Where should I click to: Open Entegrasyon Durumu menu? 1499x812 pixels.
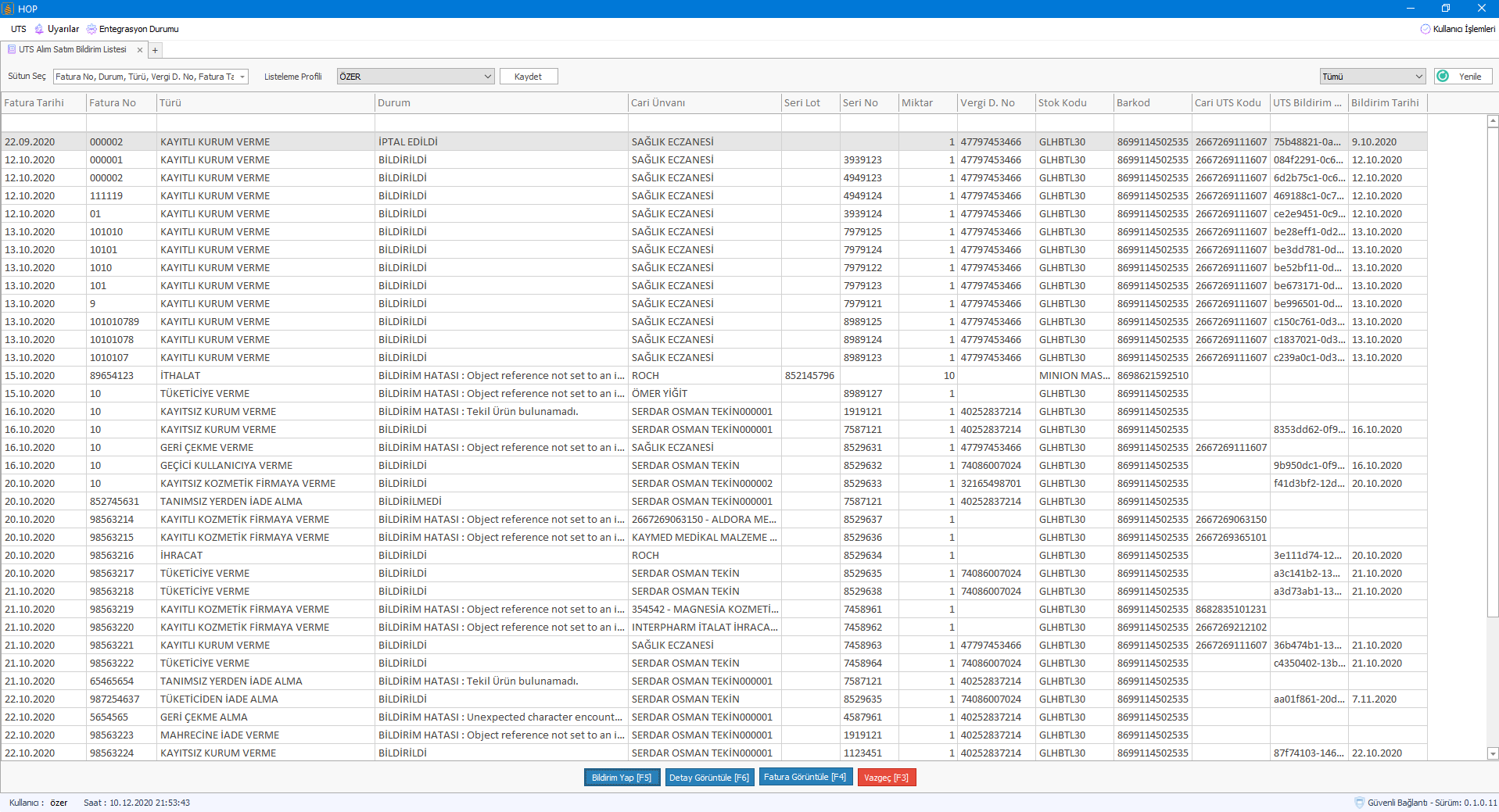click(x=138, y=29)
